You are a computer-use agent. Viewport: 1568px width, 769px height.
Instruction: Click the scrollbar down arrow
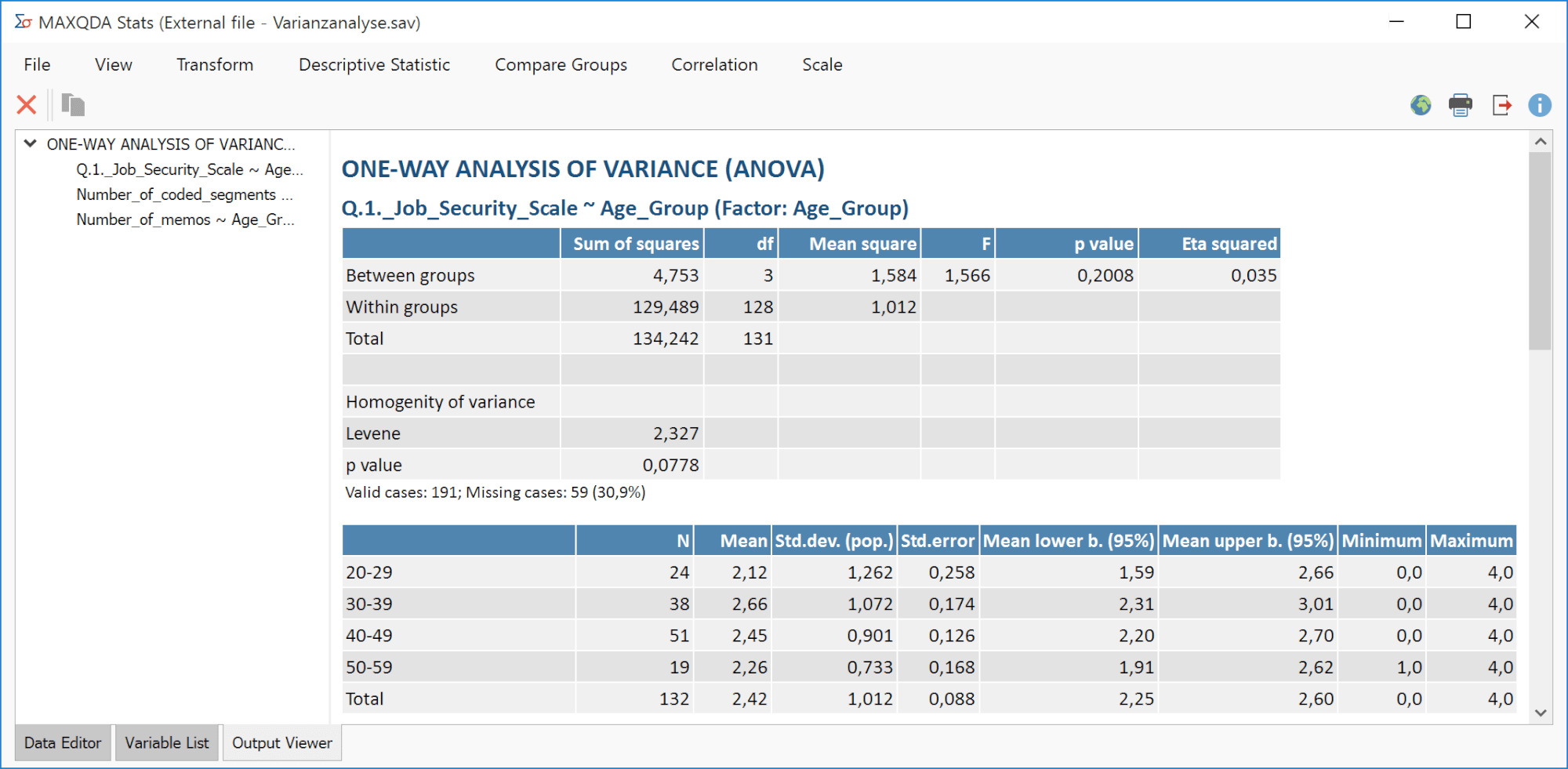[x=1540, y=713]
